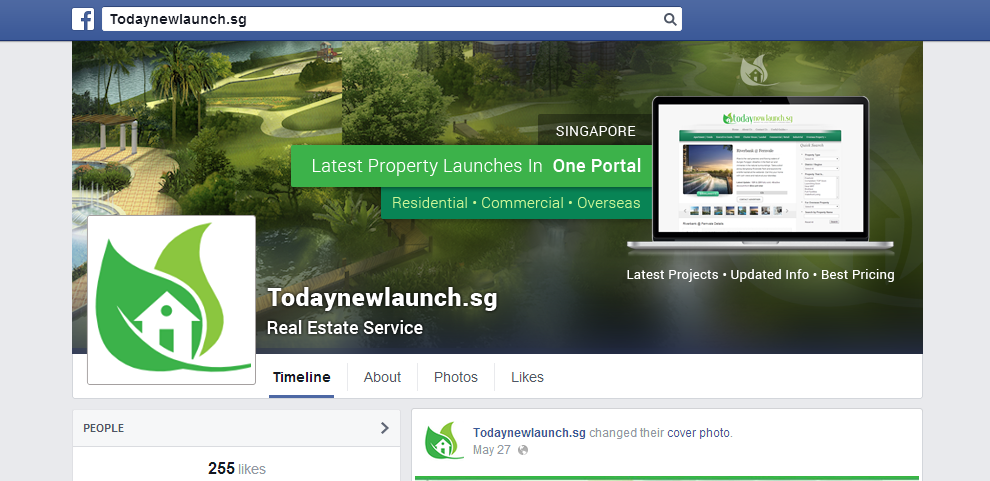Switch to the Timeline tab
The image size is (990, 481).
point(301,377)
